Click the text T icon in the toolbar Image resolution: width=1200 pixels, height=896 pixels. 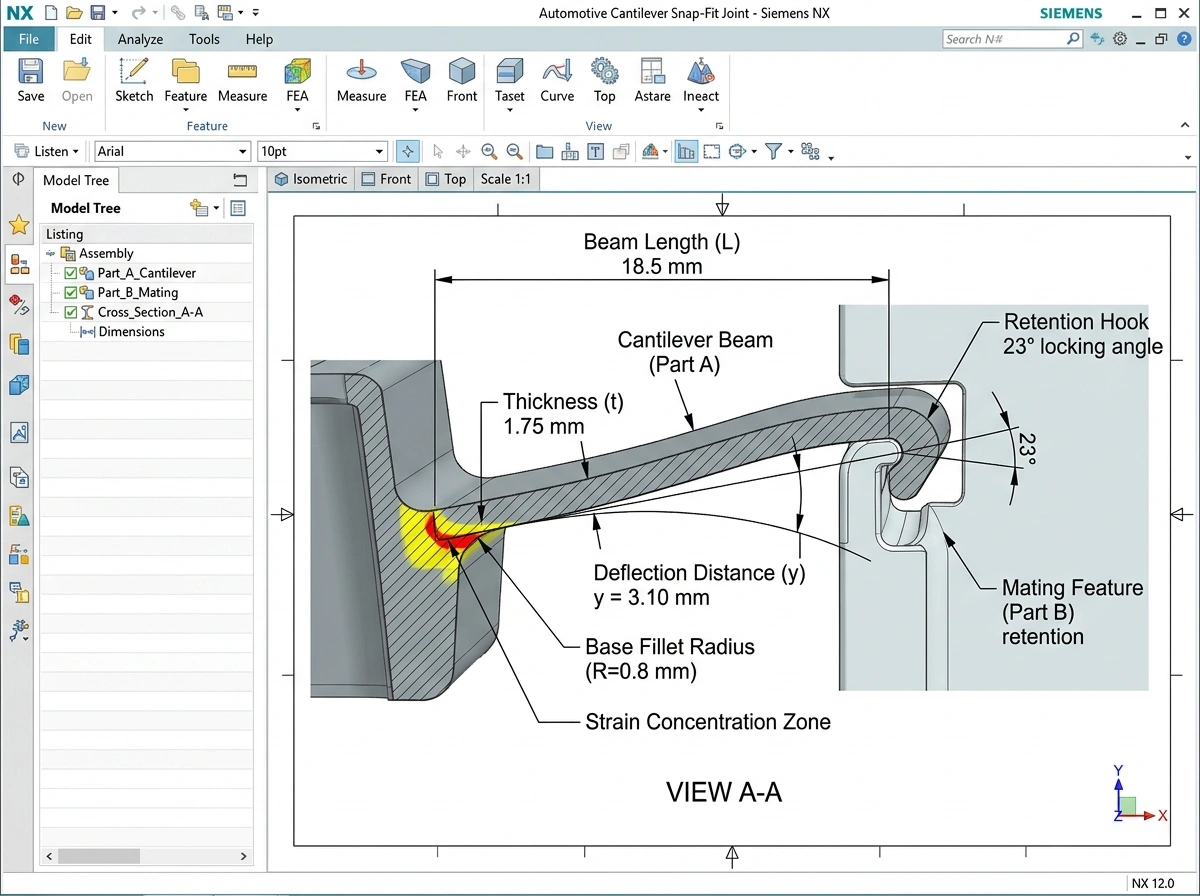coord(596,152)
